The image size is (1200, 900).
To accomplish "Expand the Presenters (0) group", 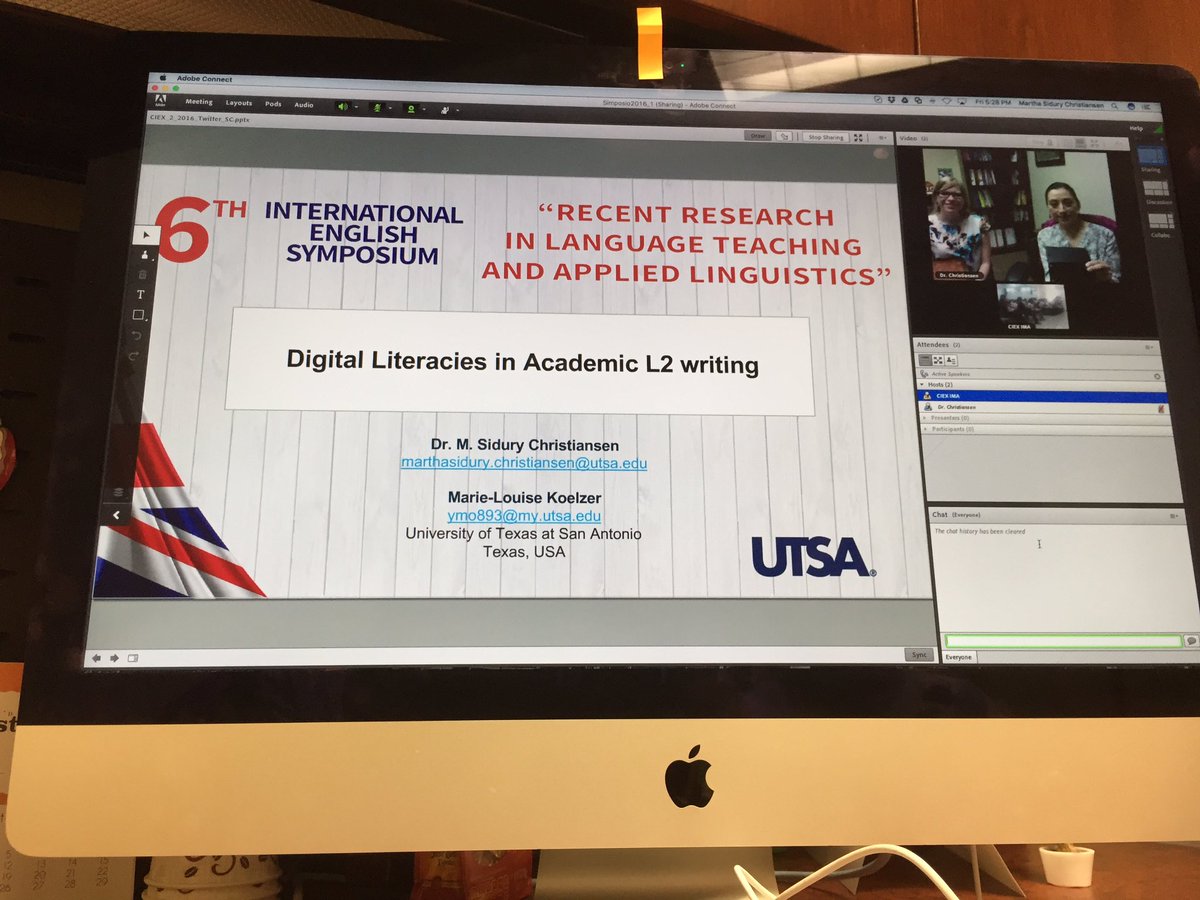I will click(x=924, y=418).
